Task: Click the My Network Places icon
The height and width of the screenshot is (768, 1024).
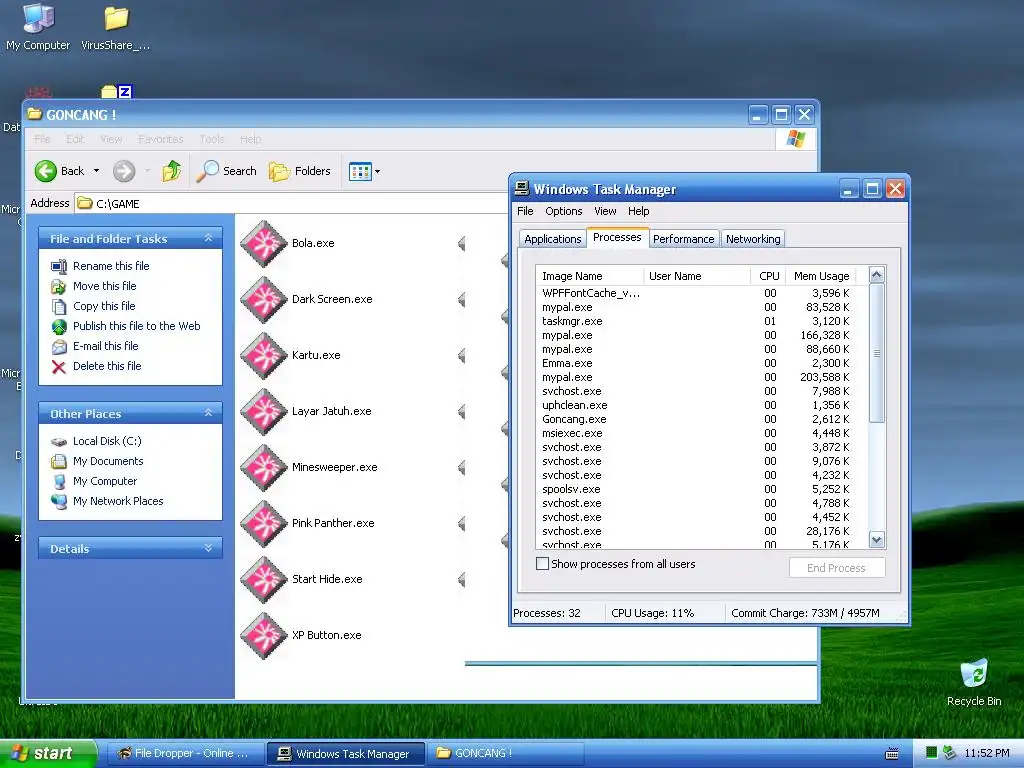Action: click(59, 502)
